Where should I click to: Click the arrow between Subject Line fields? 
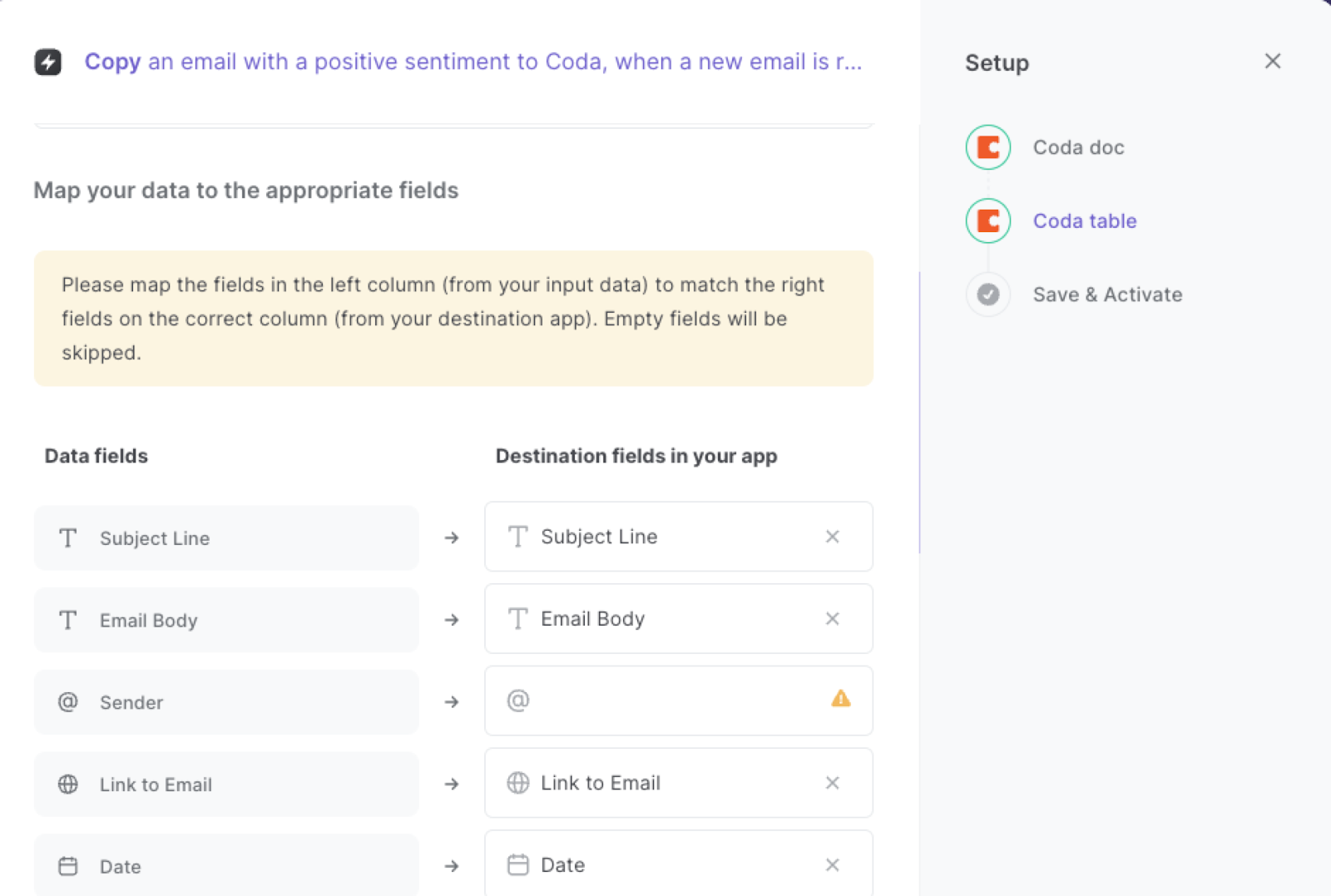pos(451,537)
